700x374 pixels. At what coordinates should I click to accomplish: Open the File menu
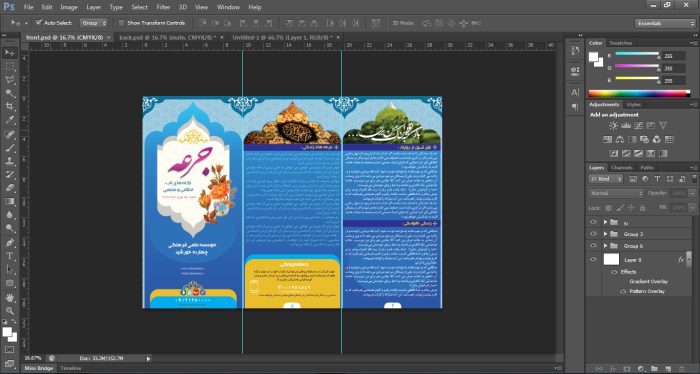pos(29,7)
